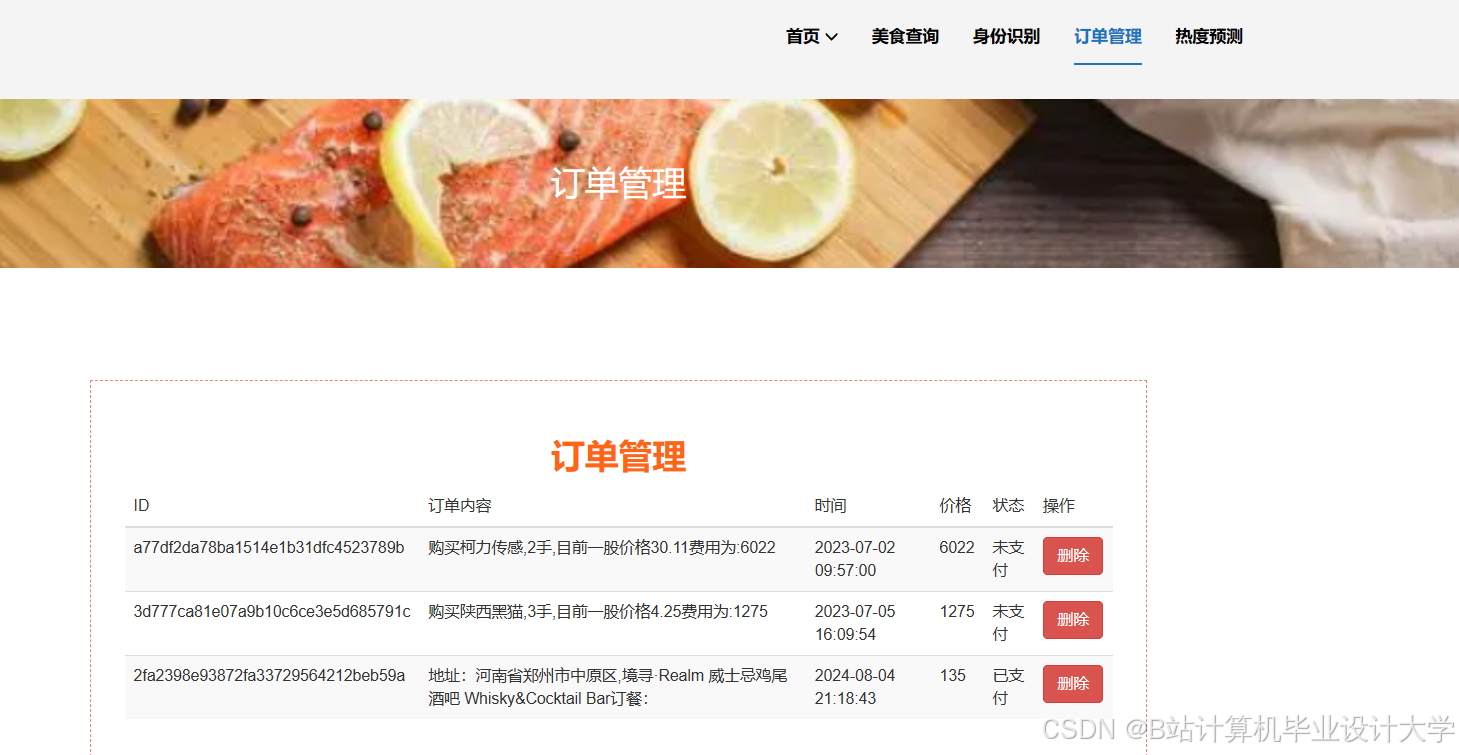The width and height of the screenshot is (1459, 755).
Task: Select order ID a77df2da78ba1514e1b31dfc4523789b
Action: click(269, 547)
